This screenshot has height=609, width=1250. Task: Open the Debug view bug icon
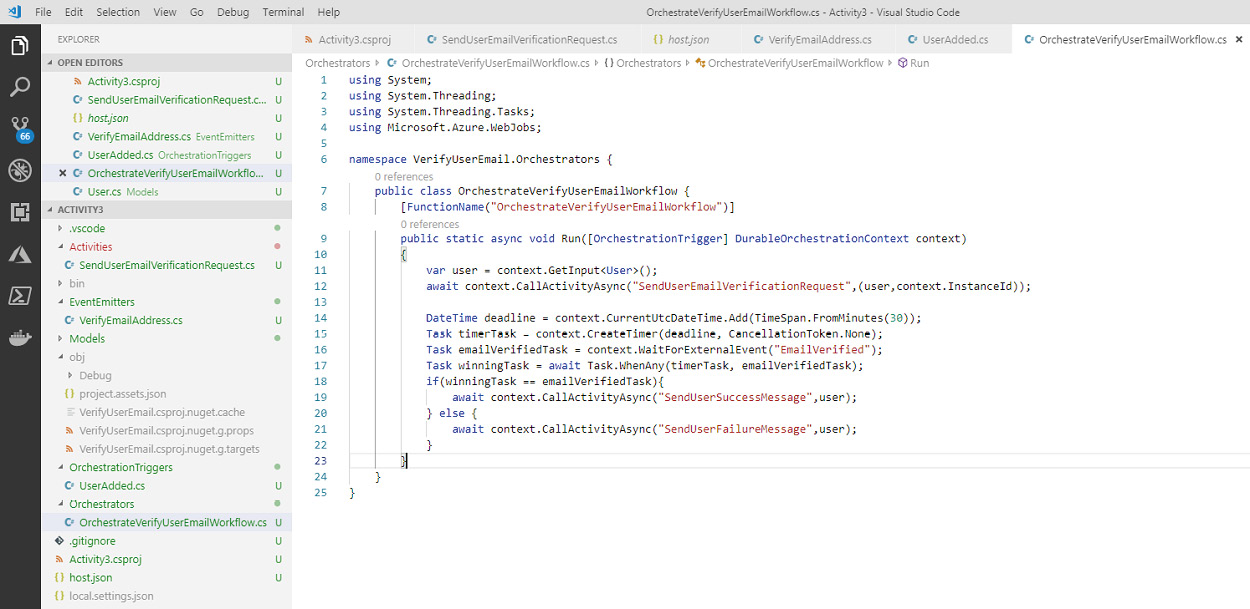tap(20, 171)
